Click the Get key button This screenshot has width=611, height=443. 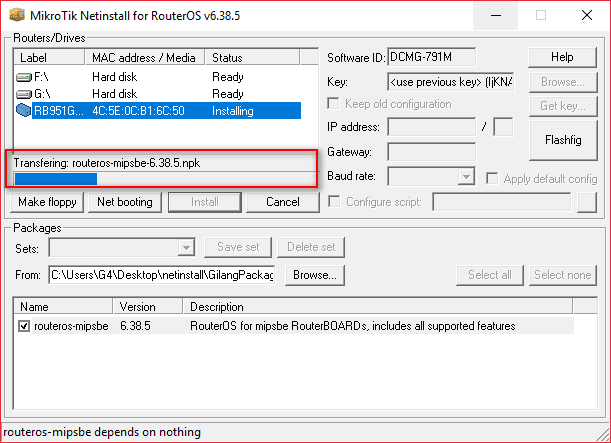pyautogui.click(x=563, y=106)
